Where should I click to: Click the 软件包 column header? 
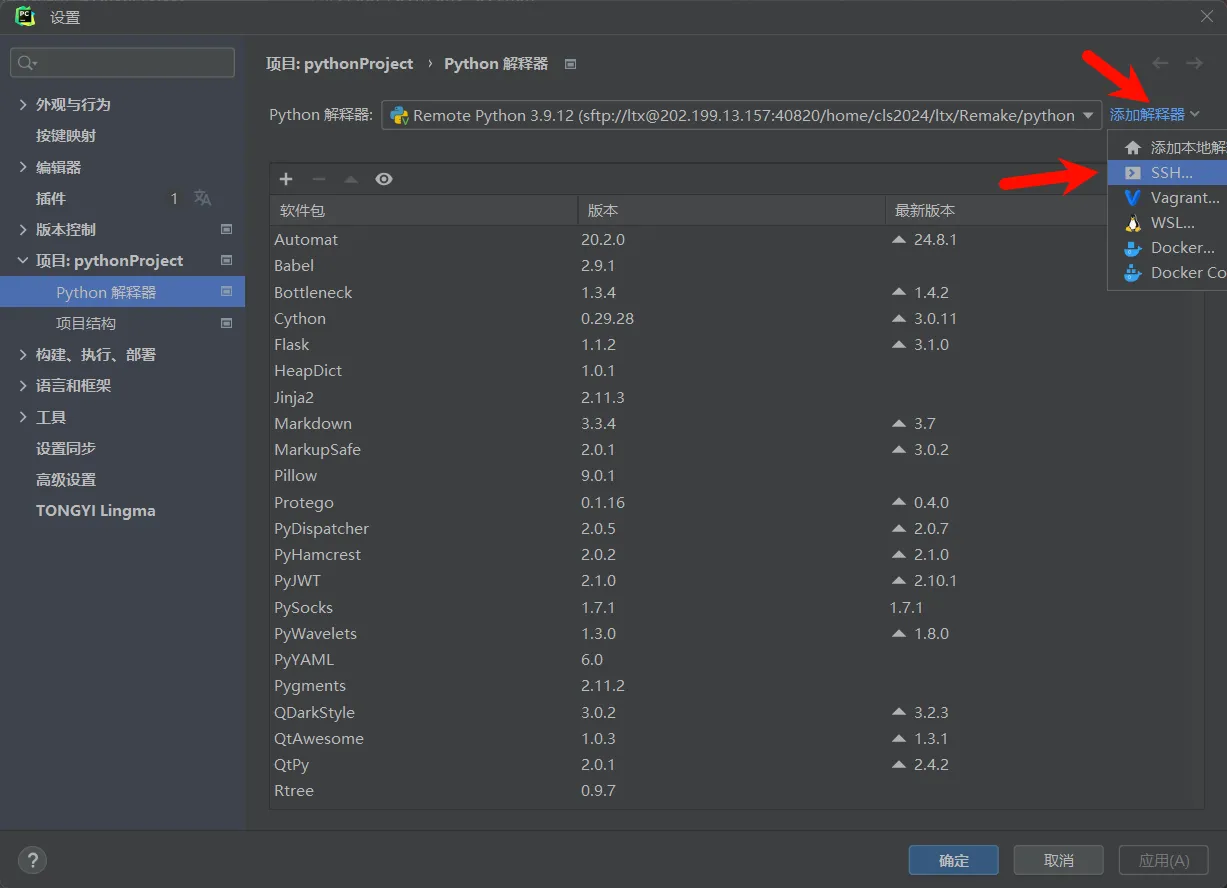[423, 211]
